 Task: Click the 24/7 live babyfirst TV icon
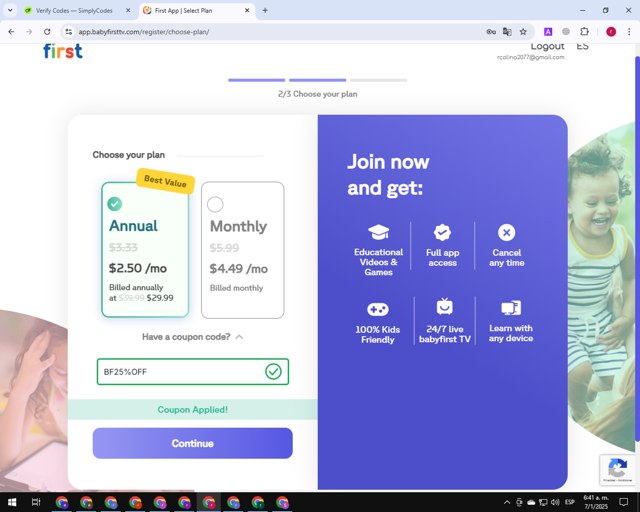click(x=444, y=307)
